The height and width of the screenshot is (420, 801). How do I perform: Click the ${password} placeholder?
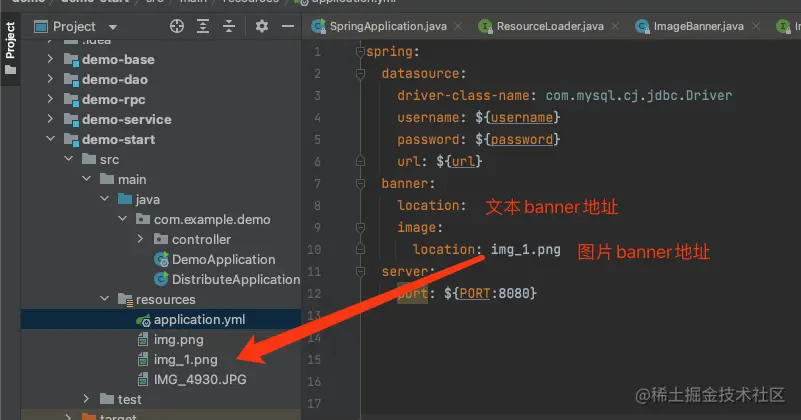coord(517,139)
